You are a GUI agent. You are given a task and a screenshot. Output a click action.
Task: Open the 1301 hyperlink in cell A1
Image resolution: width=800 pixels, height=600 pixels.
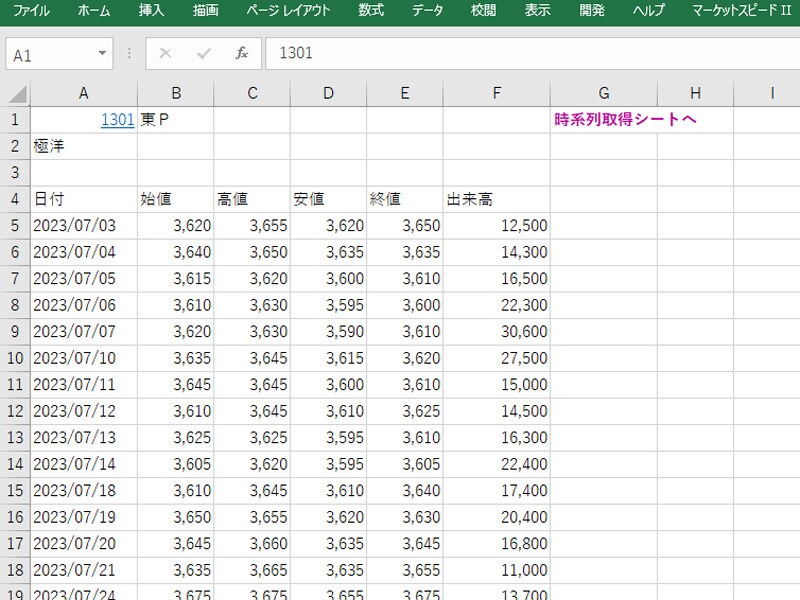[118, 120]
